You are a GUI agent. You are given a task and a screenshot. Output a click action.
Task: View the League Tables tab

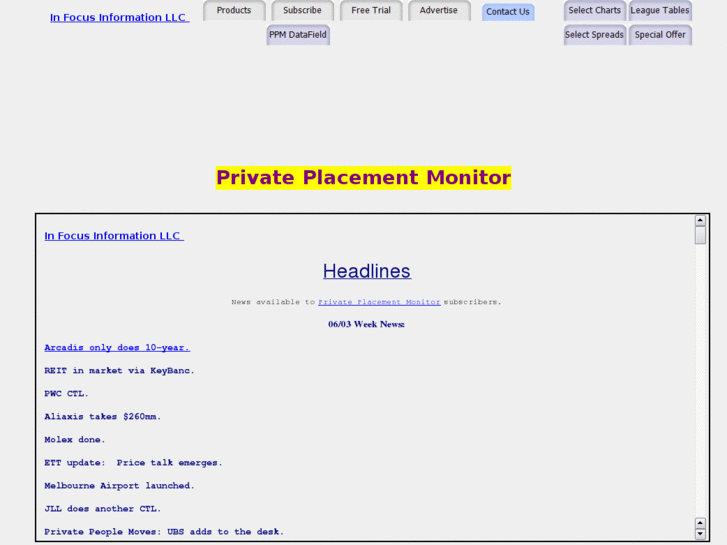coord(660,10)
